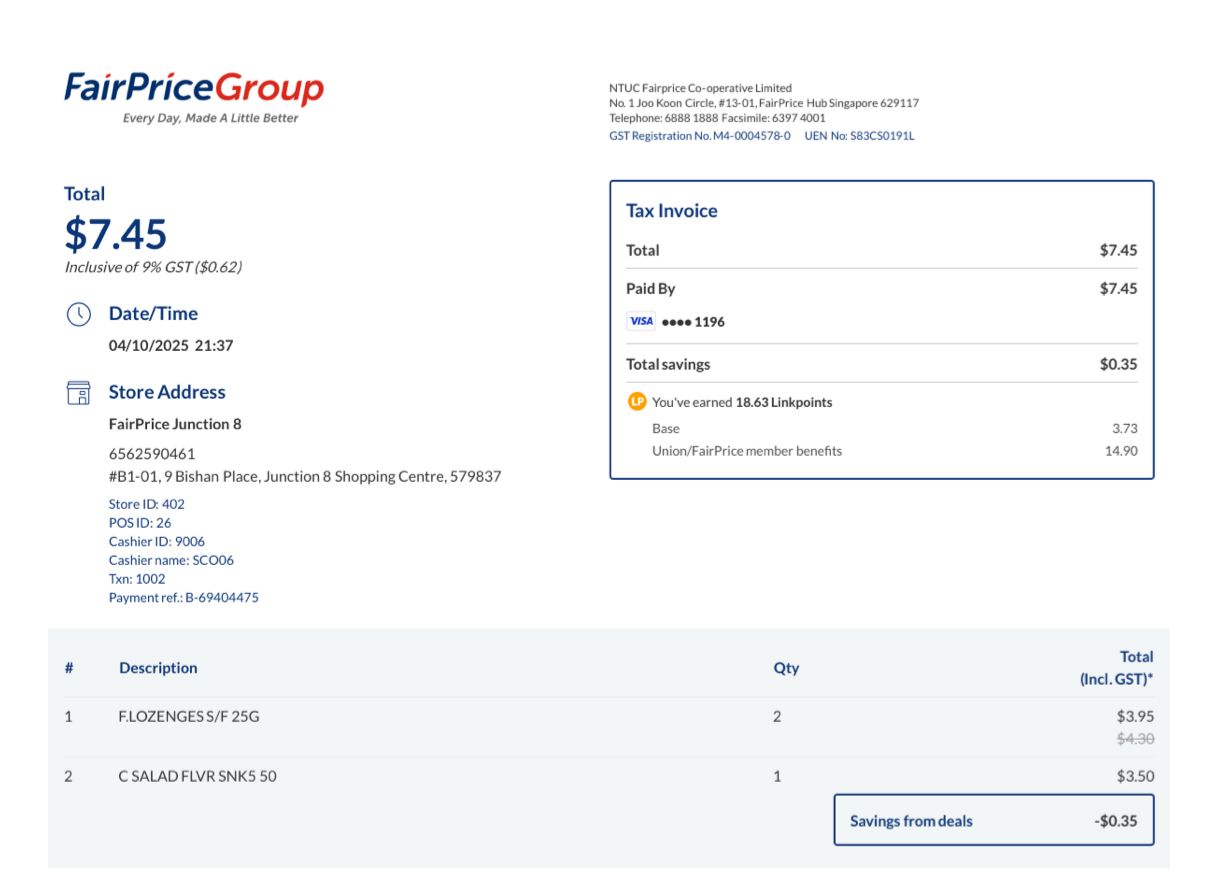The height and width of the screenshot is (875, 1220).
Task: Click the Total savings value $0.35
Action: click(x=1118, y=365)
